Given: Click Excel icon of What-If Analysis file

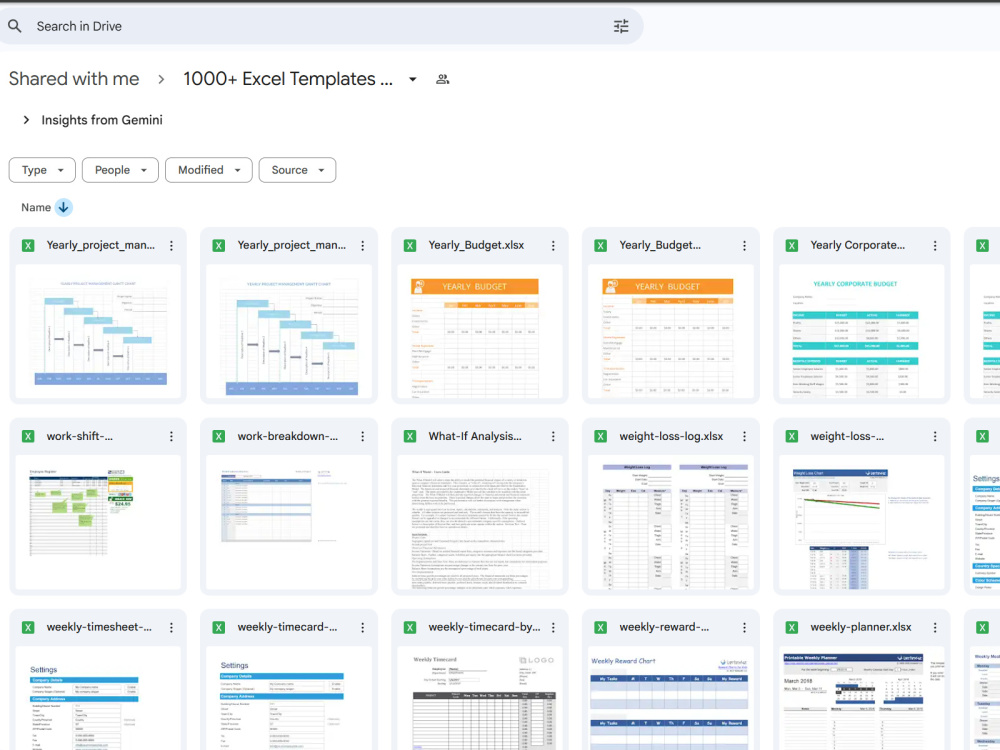Looking at the screenshot, I should point(410,436).
